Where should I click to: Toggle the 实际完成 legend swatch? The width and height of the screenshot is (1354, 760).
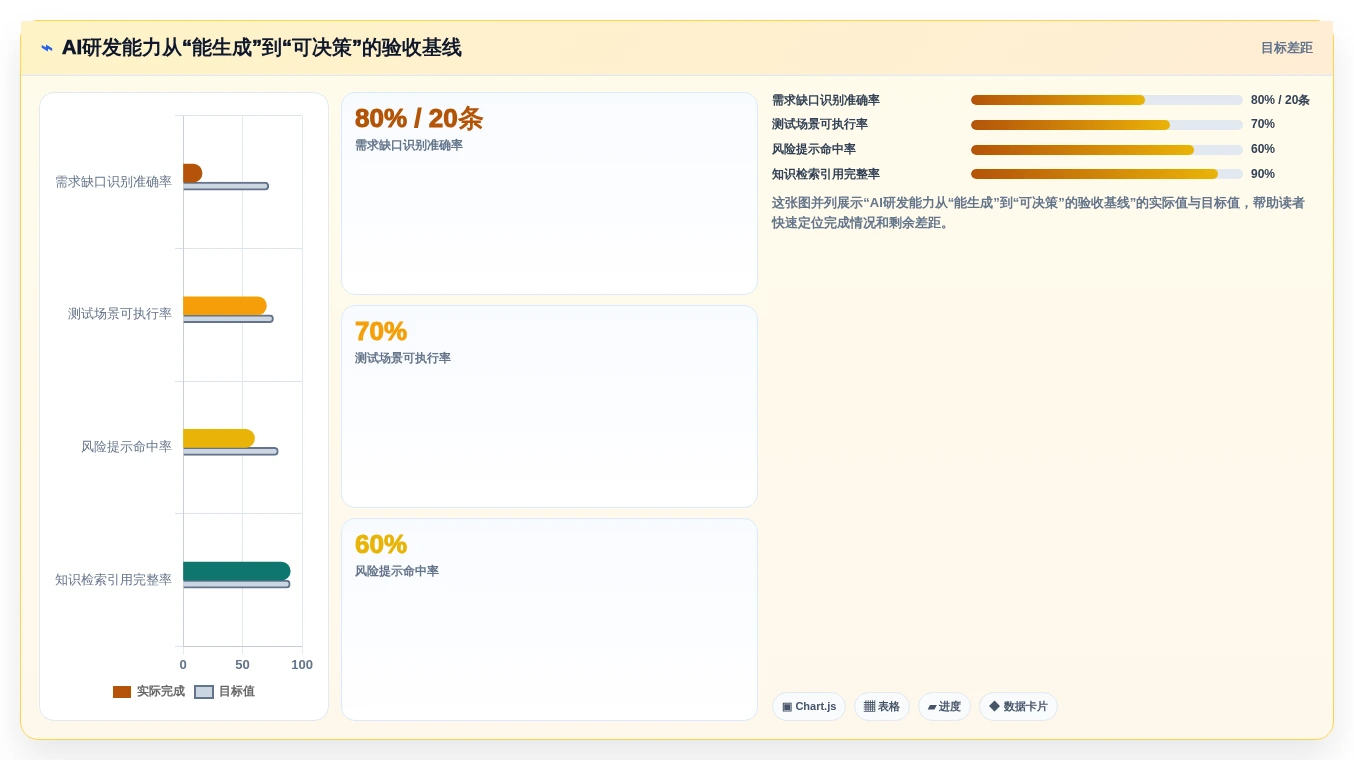(122, 692)
